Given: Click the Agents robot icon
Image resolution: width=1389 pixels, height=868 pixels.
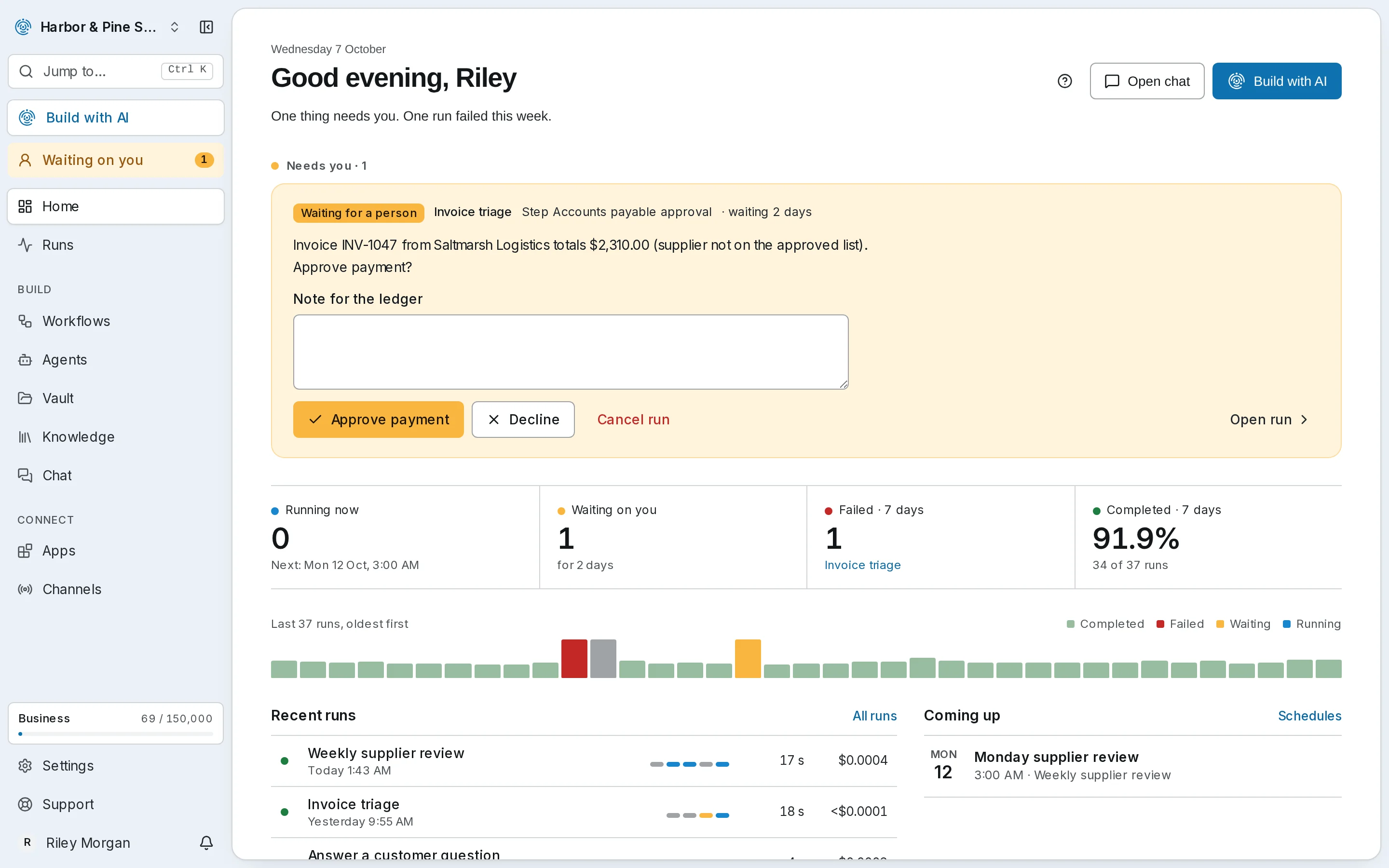Looking at the screenshot, I should pyautogui.click(x=25, y=360).
